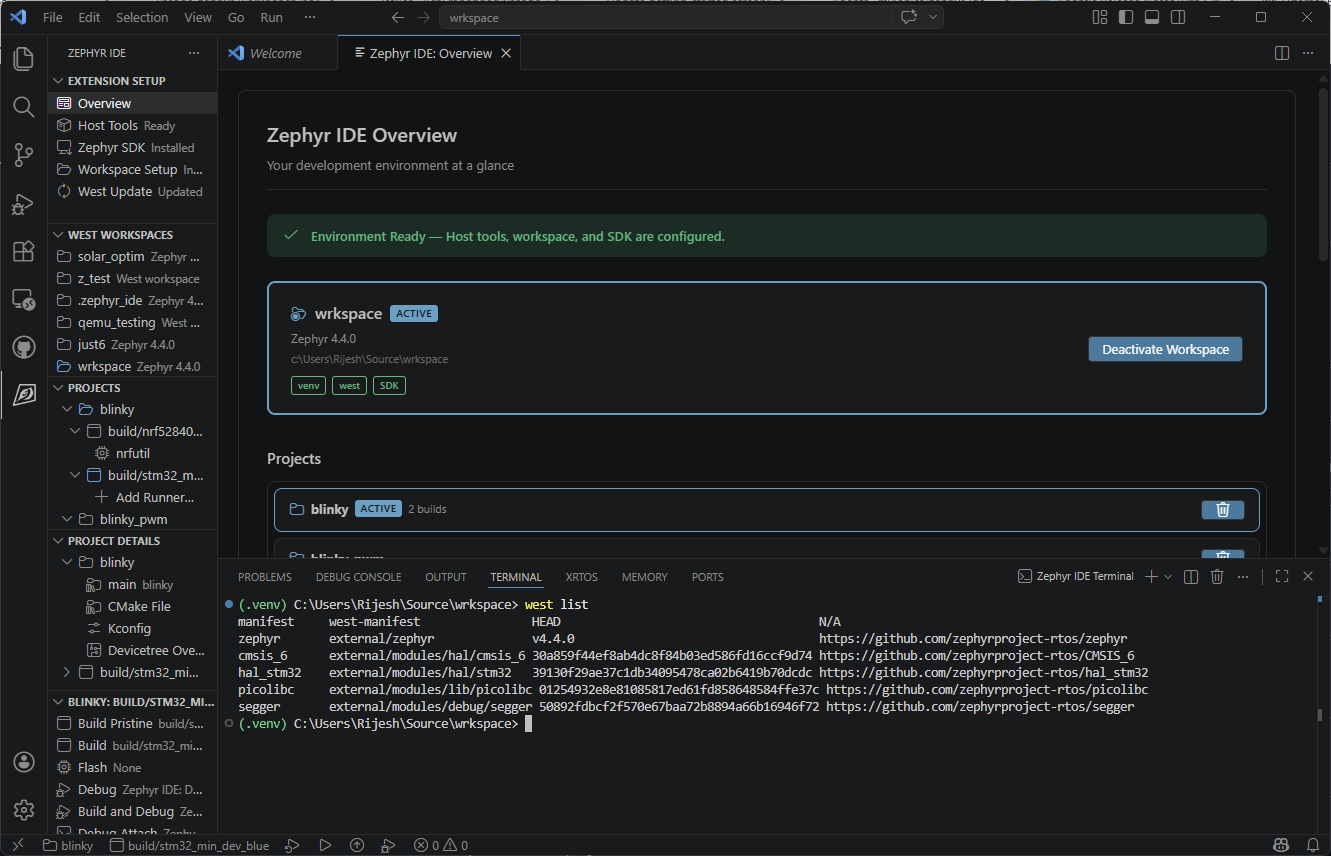Open the Accounts menu icon
1331x856 pixels.
[x=23, y=762]
